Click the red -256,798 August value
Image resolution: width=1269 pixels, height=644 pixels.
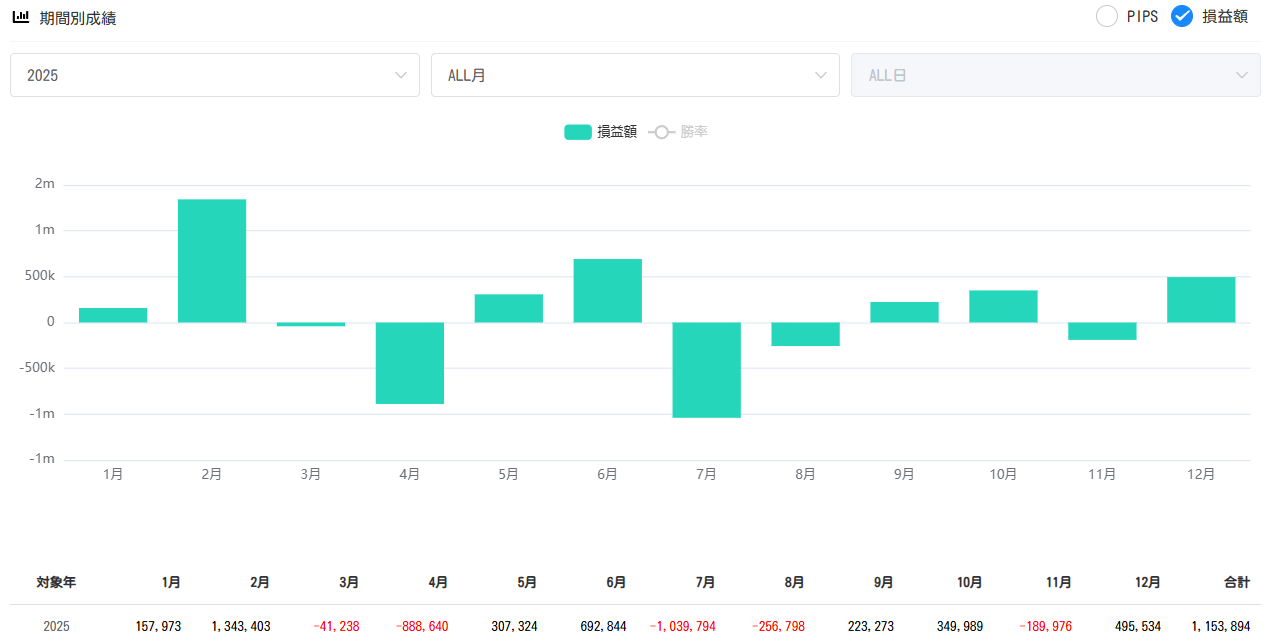point(778,627)
